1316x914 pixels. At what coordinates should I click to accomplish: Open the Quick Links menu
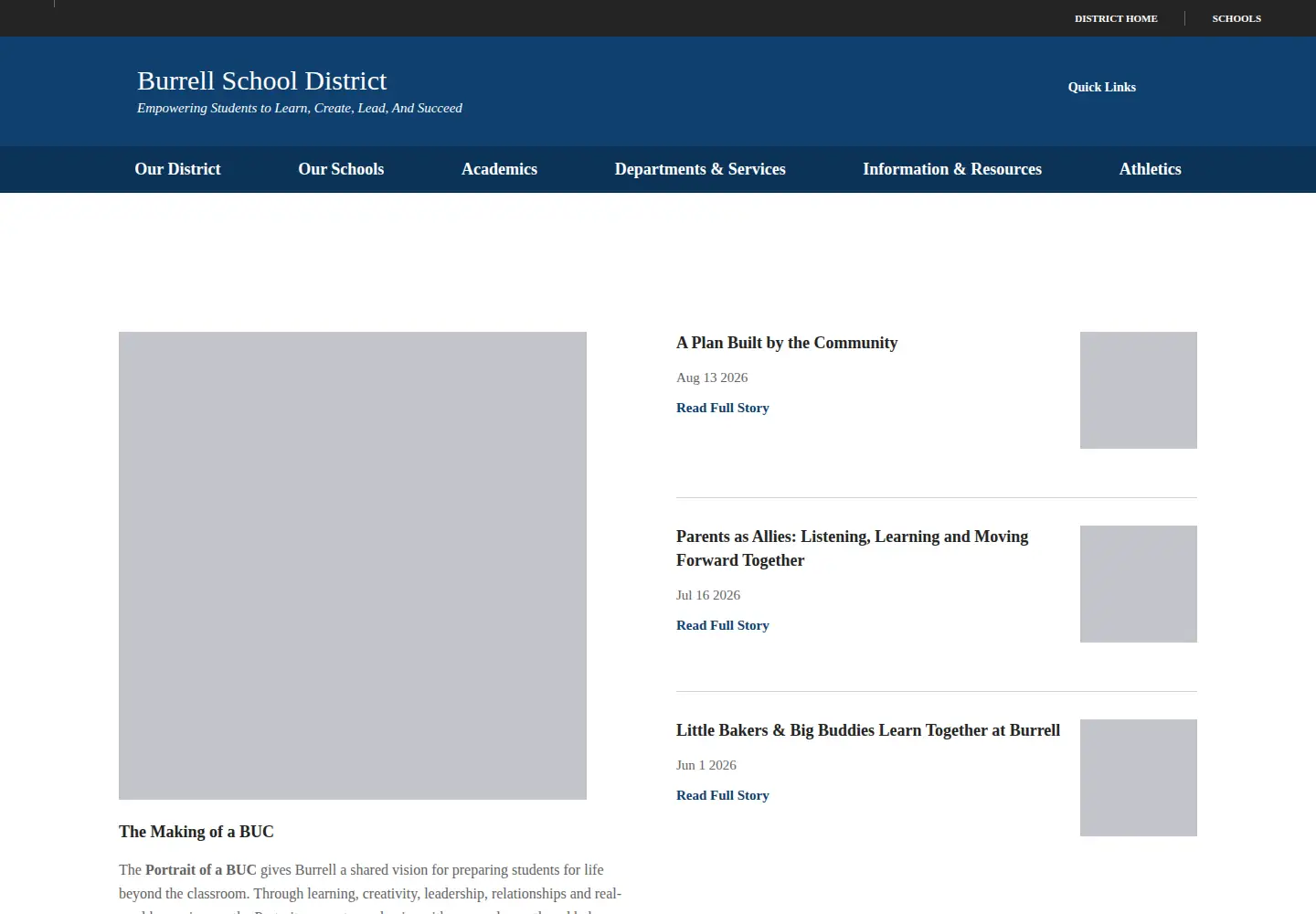tap(1101, 87)
